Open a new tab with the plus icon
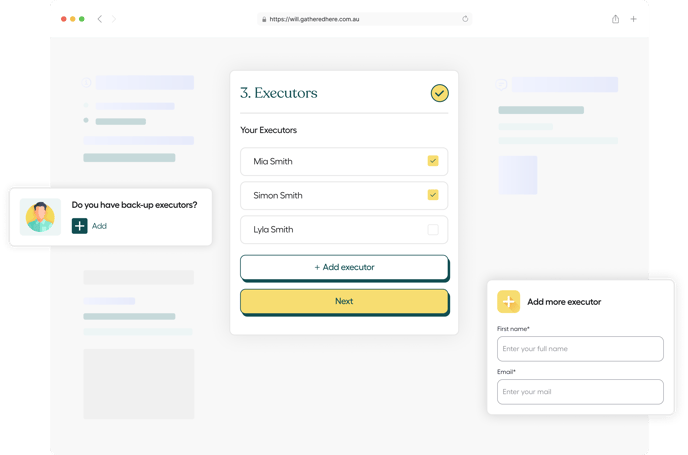 point(633,19)
